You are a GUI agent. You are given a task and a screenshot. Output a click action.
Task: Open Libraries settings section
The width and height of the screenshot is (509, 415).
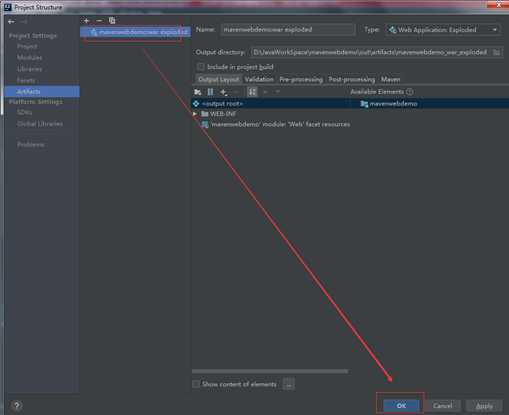click(30, 69)
